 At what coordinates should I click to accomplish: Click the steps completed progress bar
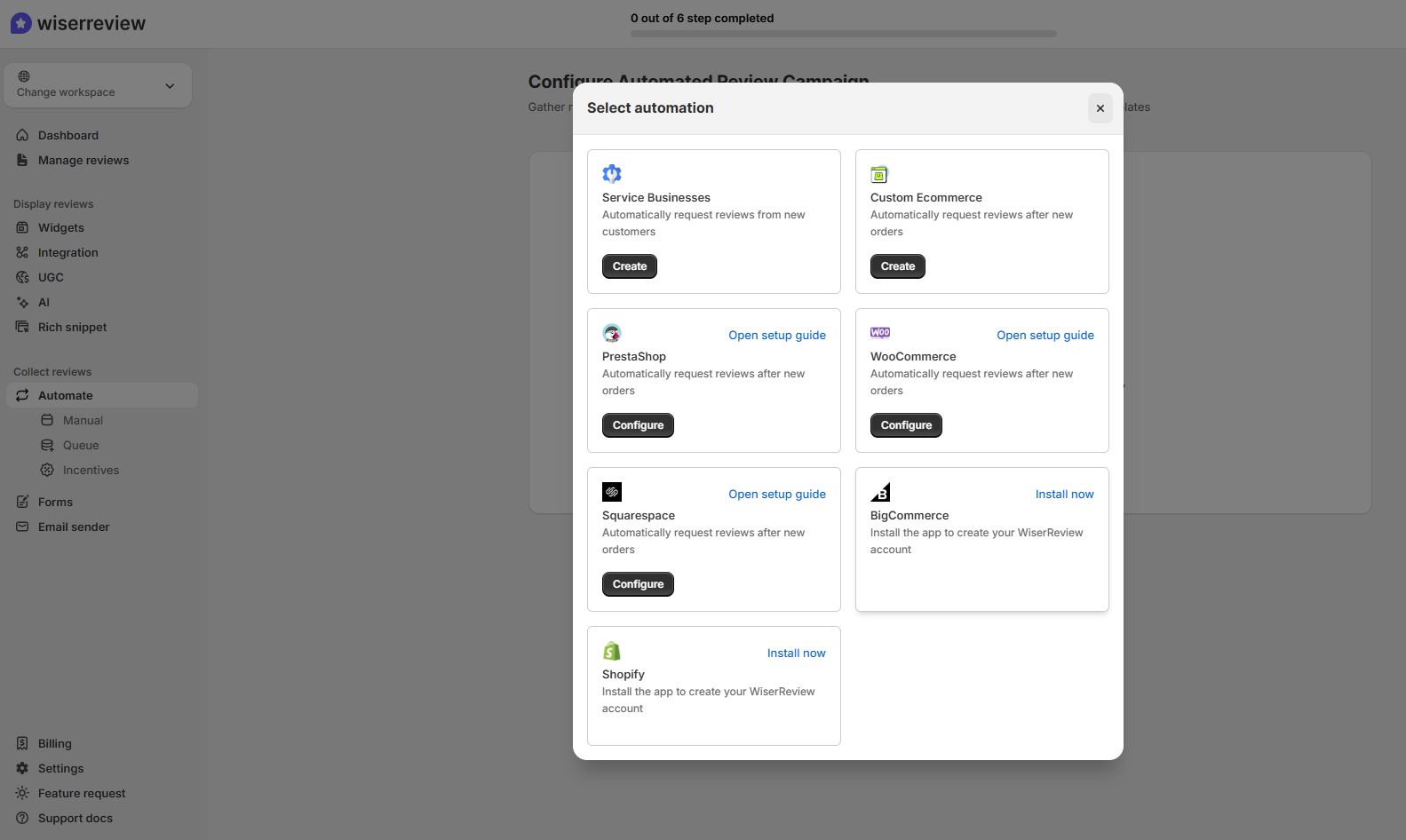844,34
